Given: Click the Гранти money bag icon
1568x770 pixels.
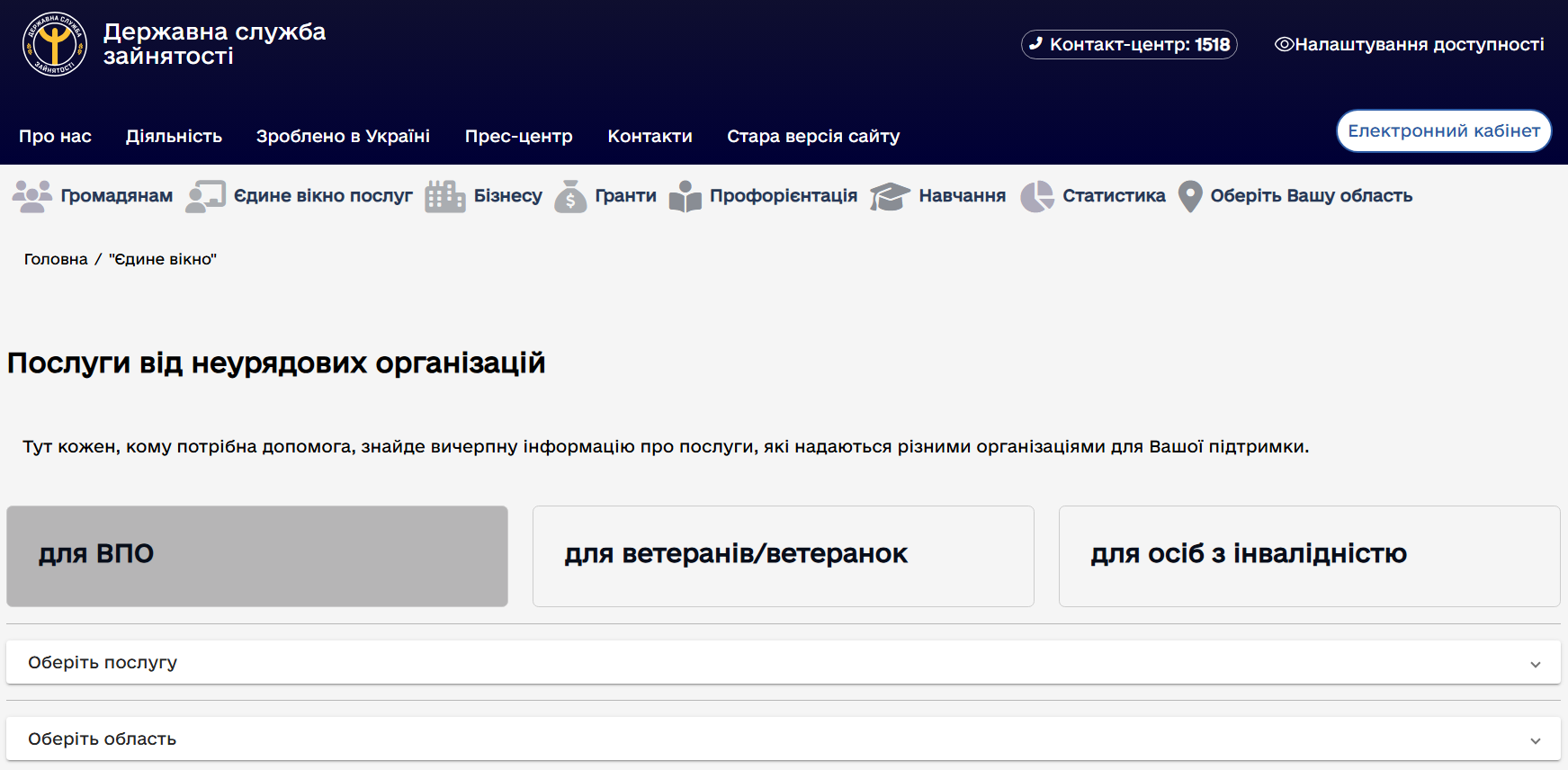Looking at the screenshot, I should [x=570, y=196].
